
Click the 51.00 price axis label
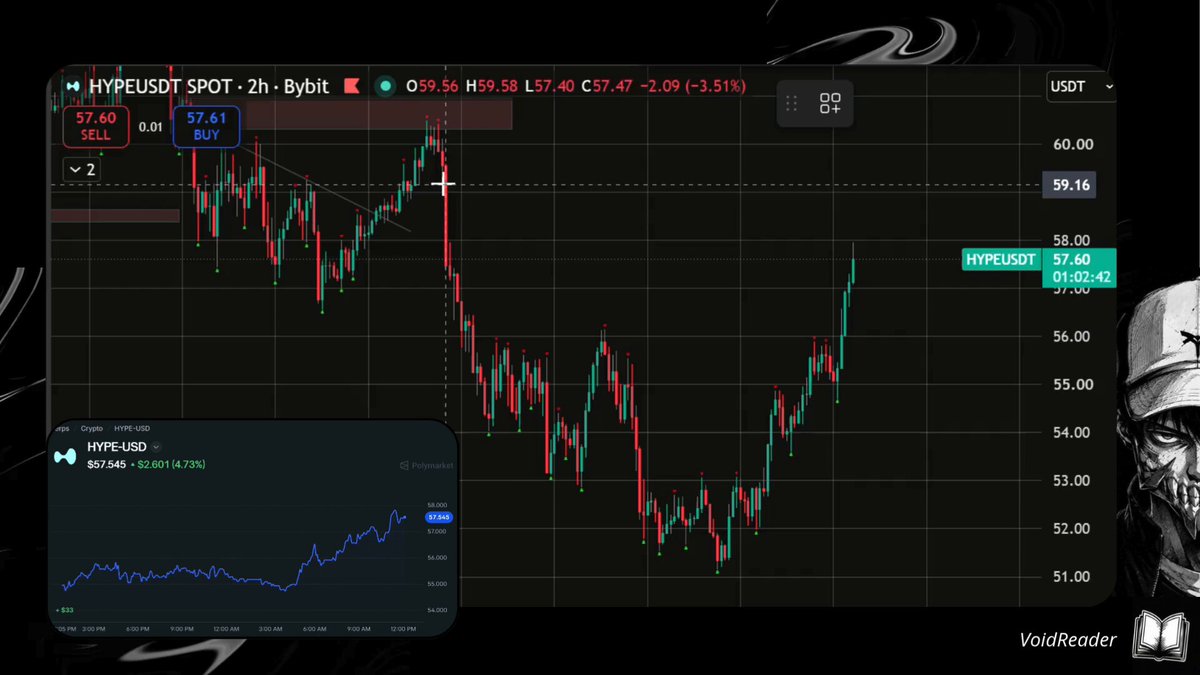click(x=1073, y=576)
